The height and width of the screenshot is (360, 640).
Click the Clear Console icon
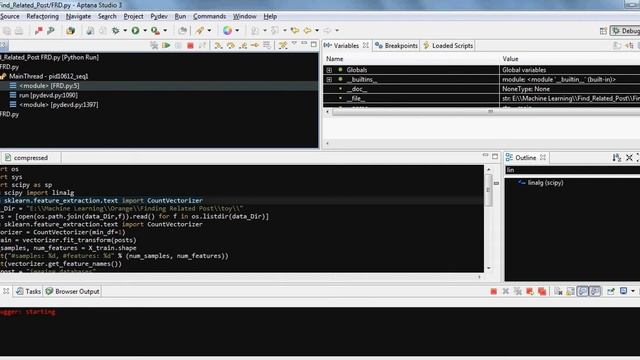[x=558, y=291]
